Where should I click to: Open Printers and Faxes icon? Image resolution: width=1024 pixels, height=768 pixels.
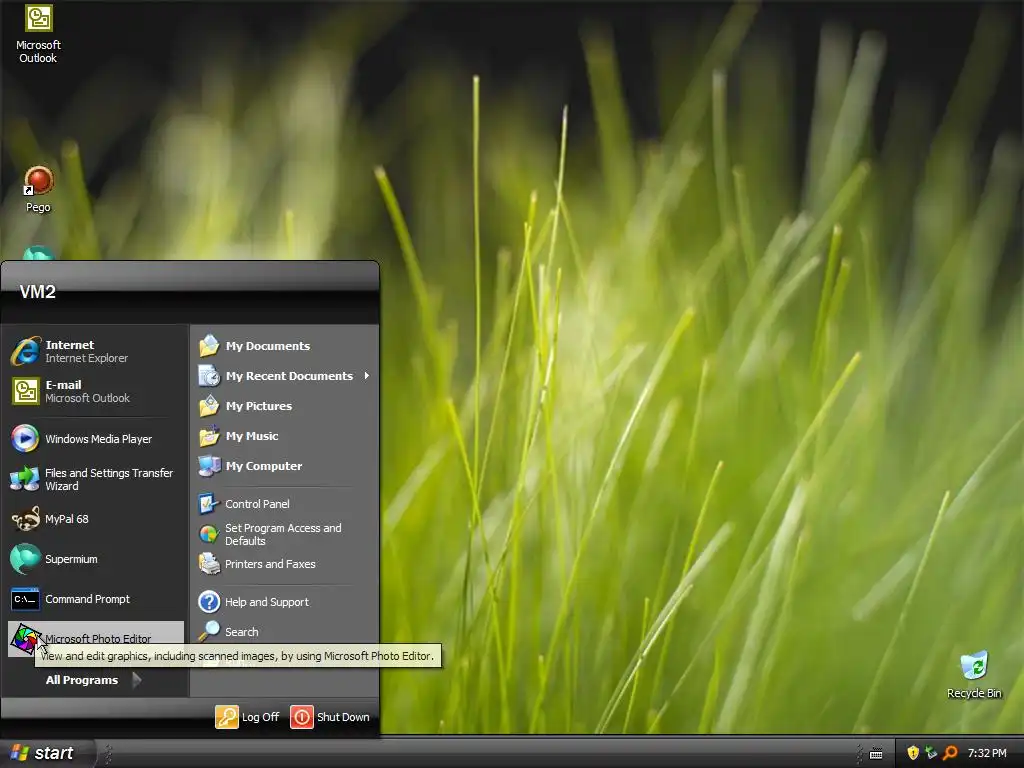coord(209,564)
